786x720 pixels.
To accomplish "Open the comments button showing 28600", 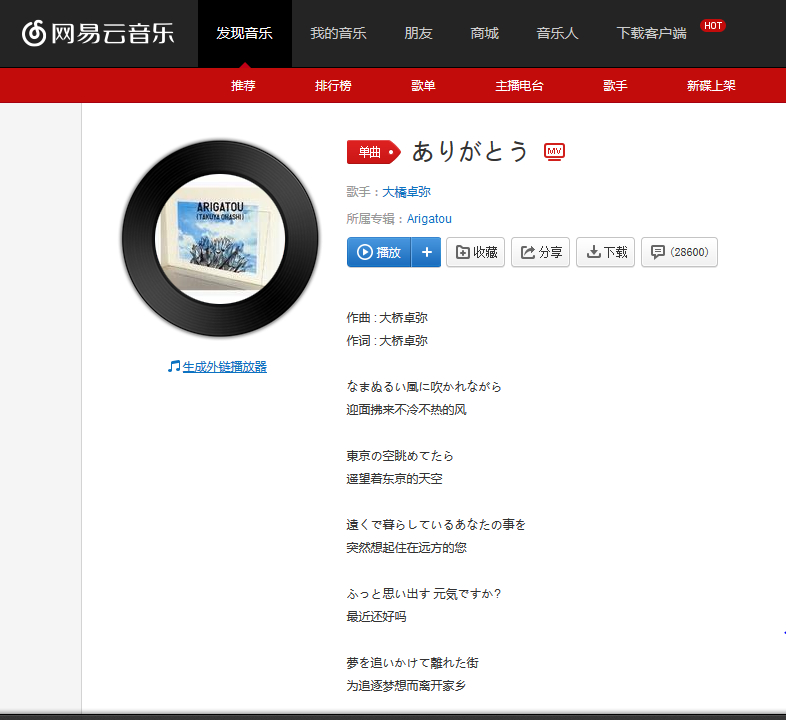I will pyautogui.click(x=679, y=252).
